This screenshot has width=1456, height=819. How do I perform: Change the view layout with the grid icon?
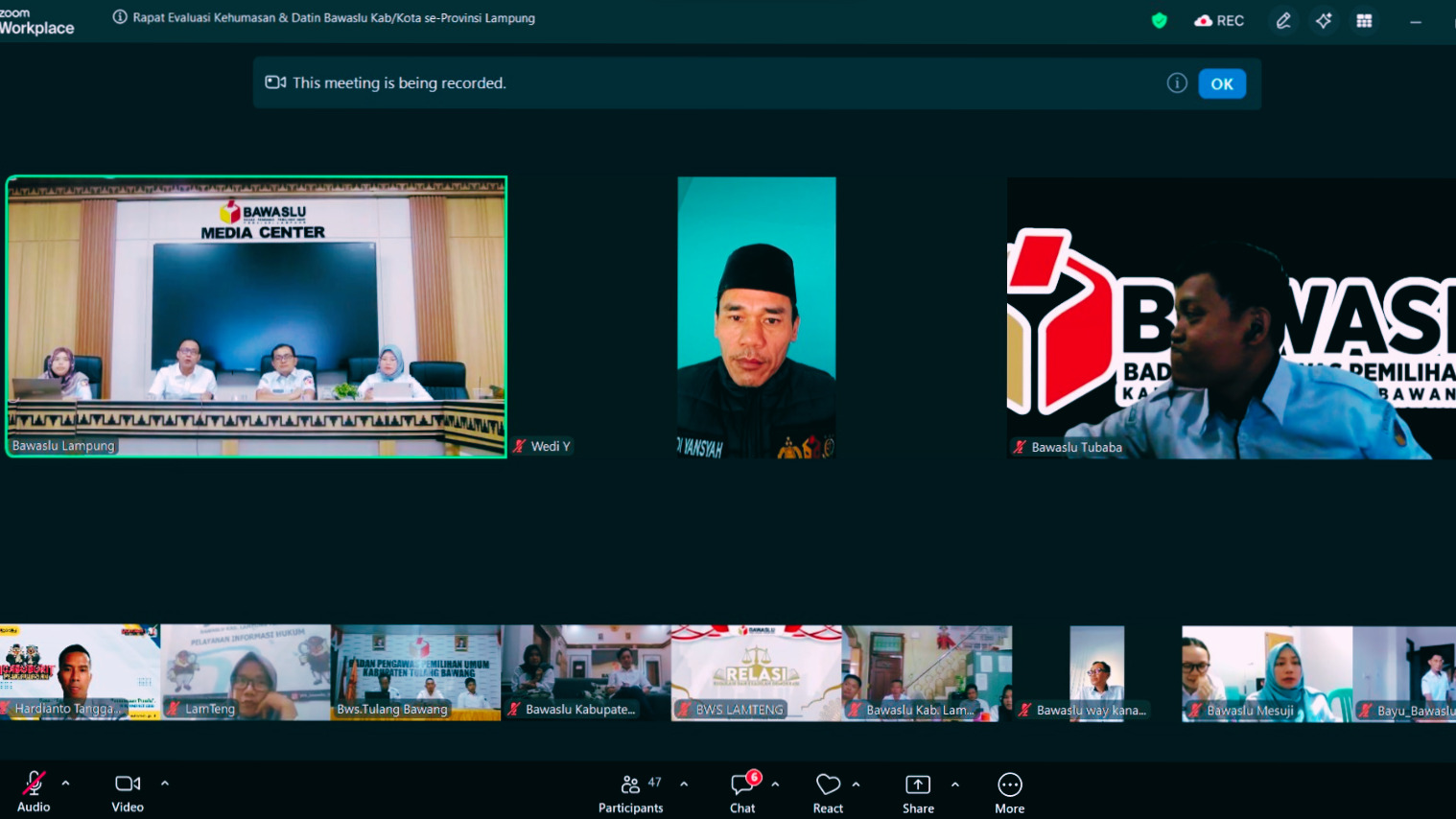[1364, 20]
